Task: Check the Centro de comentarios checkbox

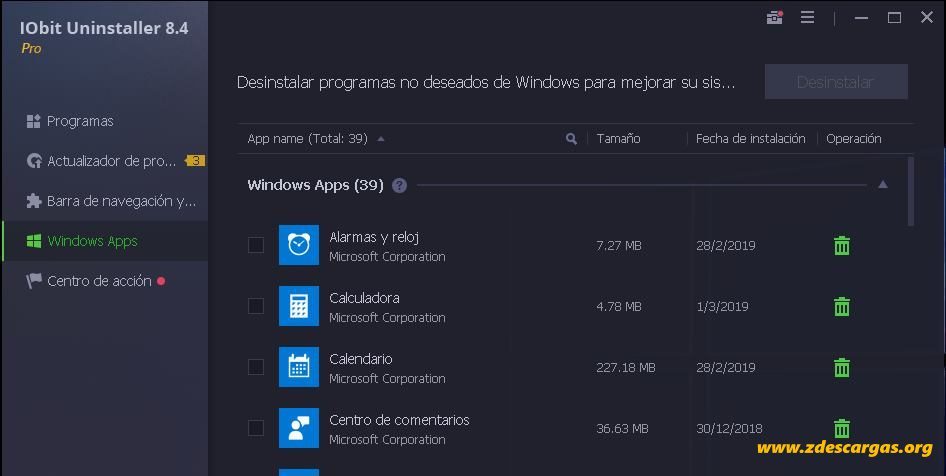Action: point(256,428)
